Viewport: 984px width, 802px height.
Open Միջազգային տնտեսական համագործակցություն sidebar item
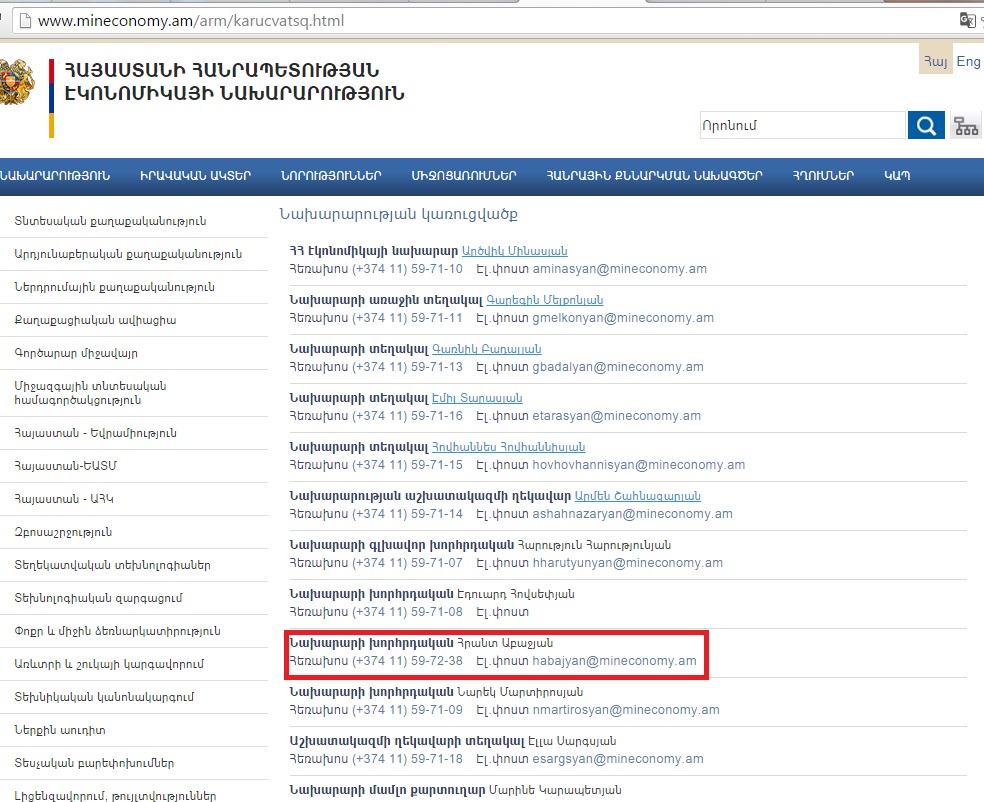pyautogui.click(x=90, y=393)
